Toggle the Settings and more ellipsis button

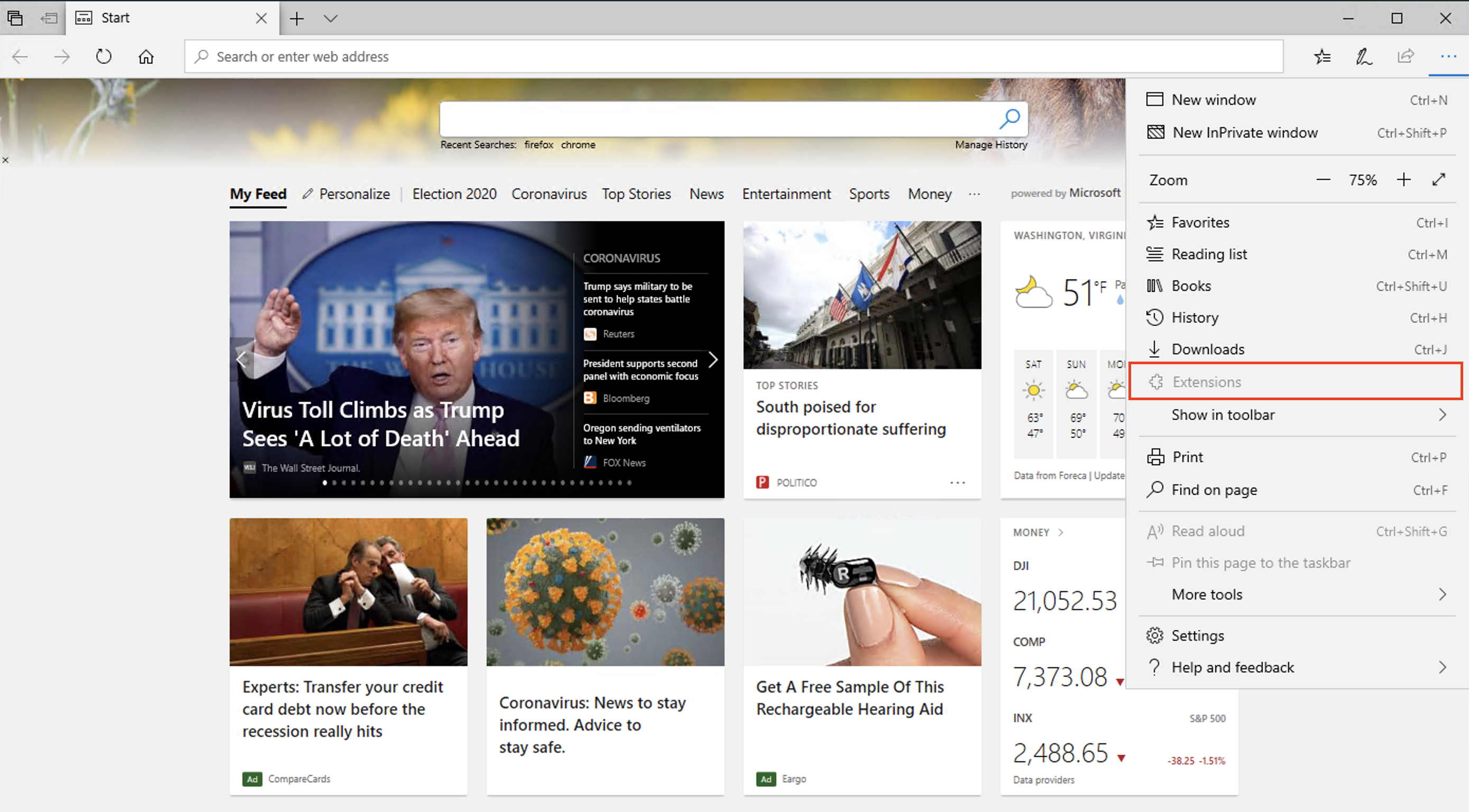pyautogui.click(x=1448, y=57)
